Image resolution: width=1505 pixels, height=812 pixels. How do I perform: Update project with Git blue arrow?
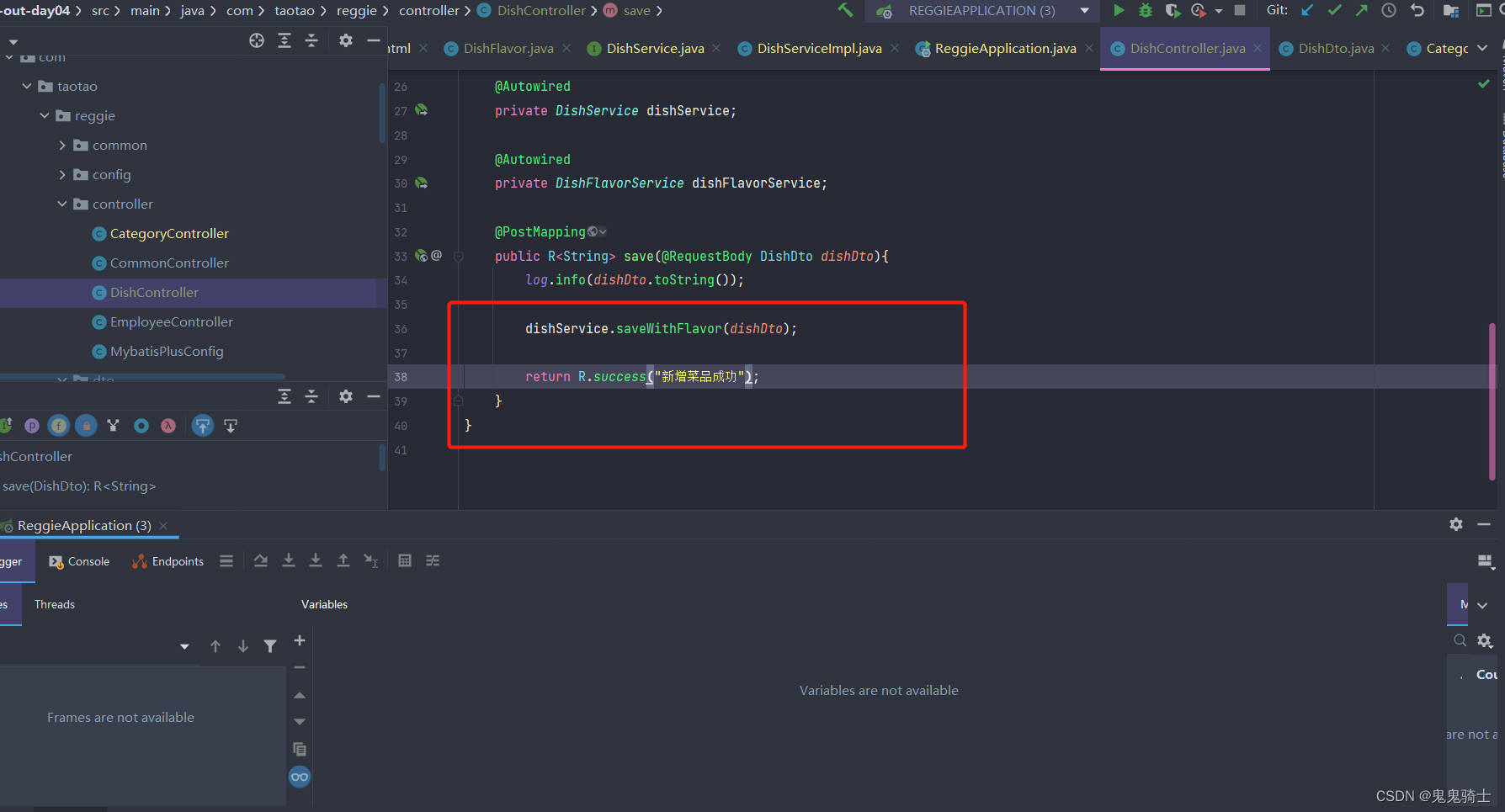(1307, 10)
